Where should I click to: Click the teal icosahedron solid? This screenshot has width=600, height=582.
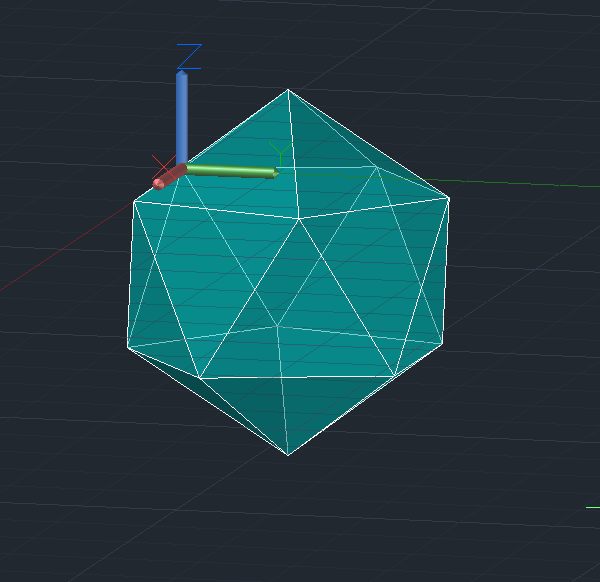click(x=288, y=272)
